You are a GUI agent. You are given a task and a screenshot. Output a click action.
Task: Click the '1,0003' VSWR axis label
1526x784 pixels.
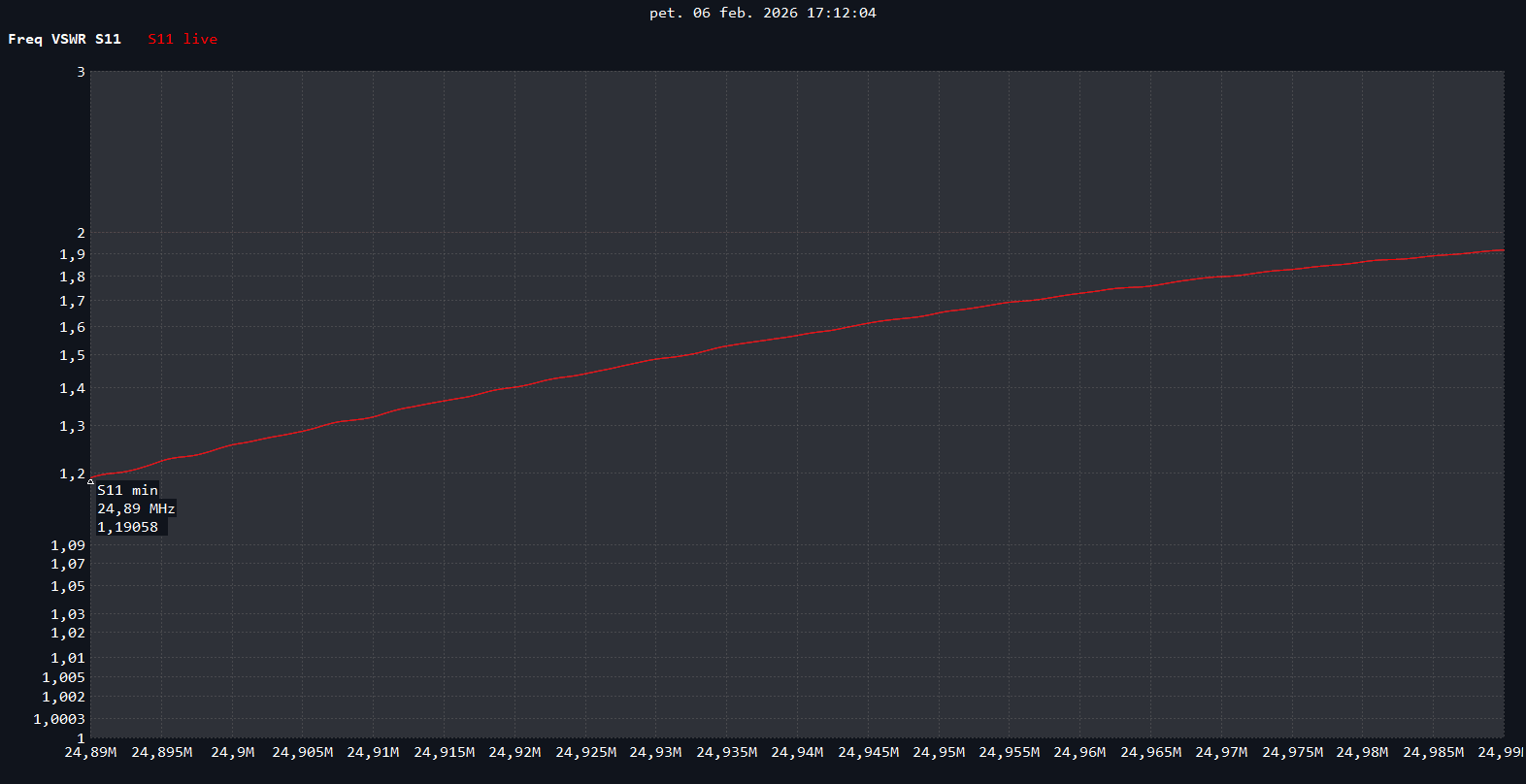pyautogui.click(x=59, y=719)
